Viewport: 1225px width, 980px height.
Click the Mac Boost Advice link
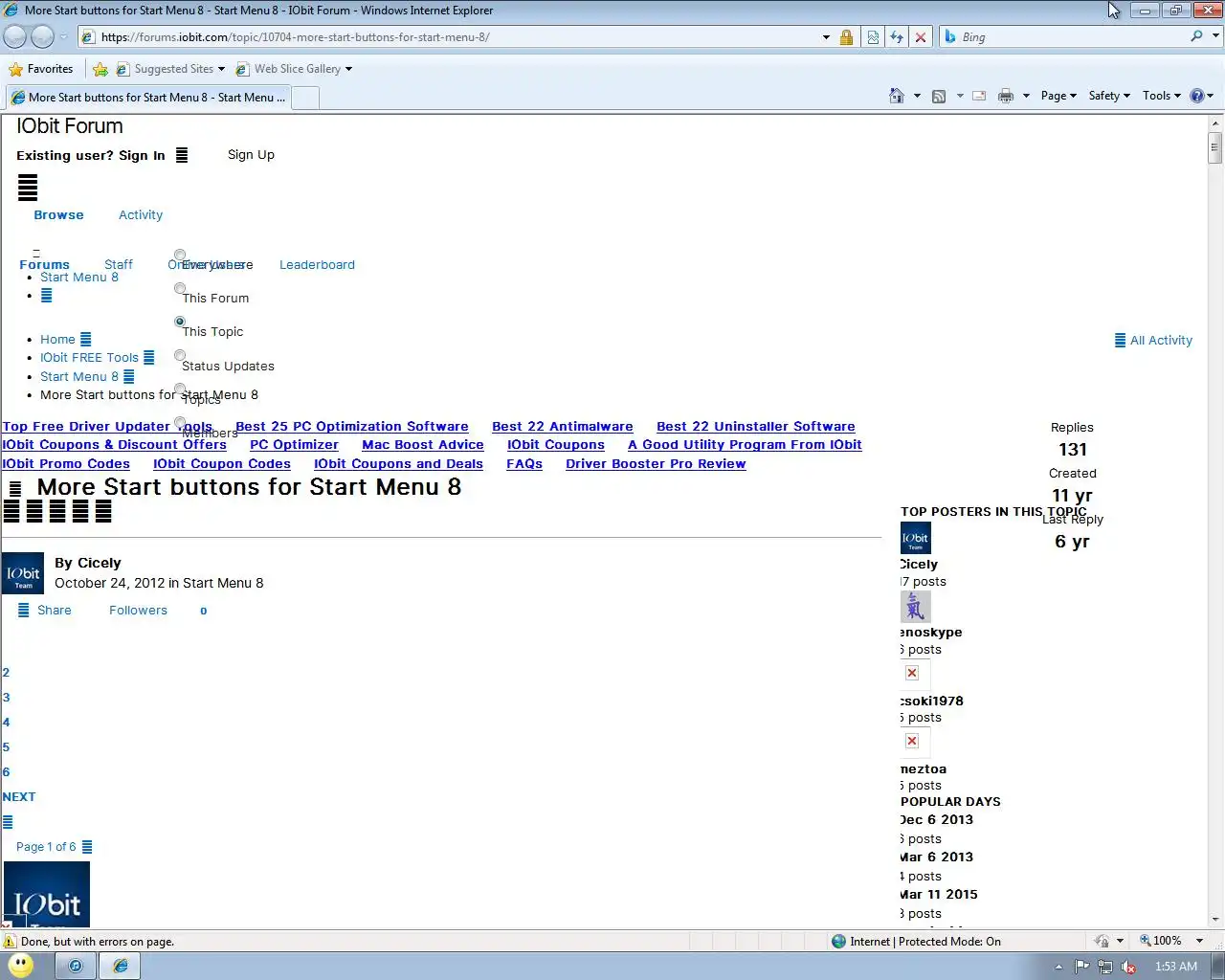point(423,444)
